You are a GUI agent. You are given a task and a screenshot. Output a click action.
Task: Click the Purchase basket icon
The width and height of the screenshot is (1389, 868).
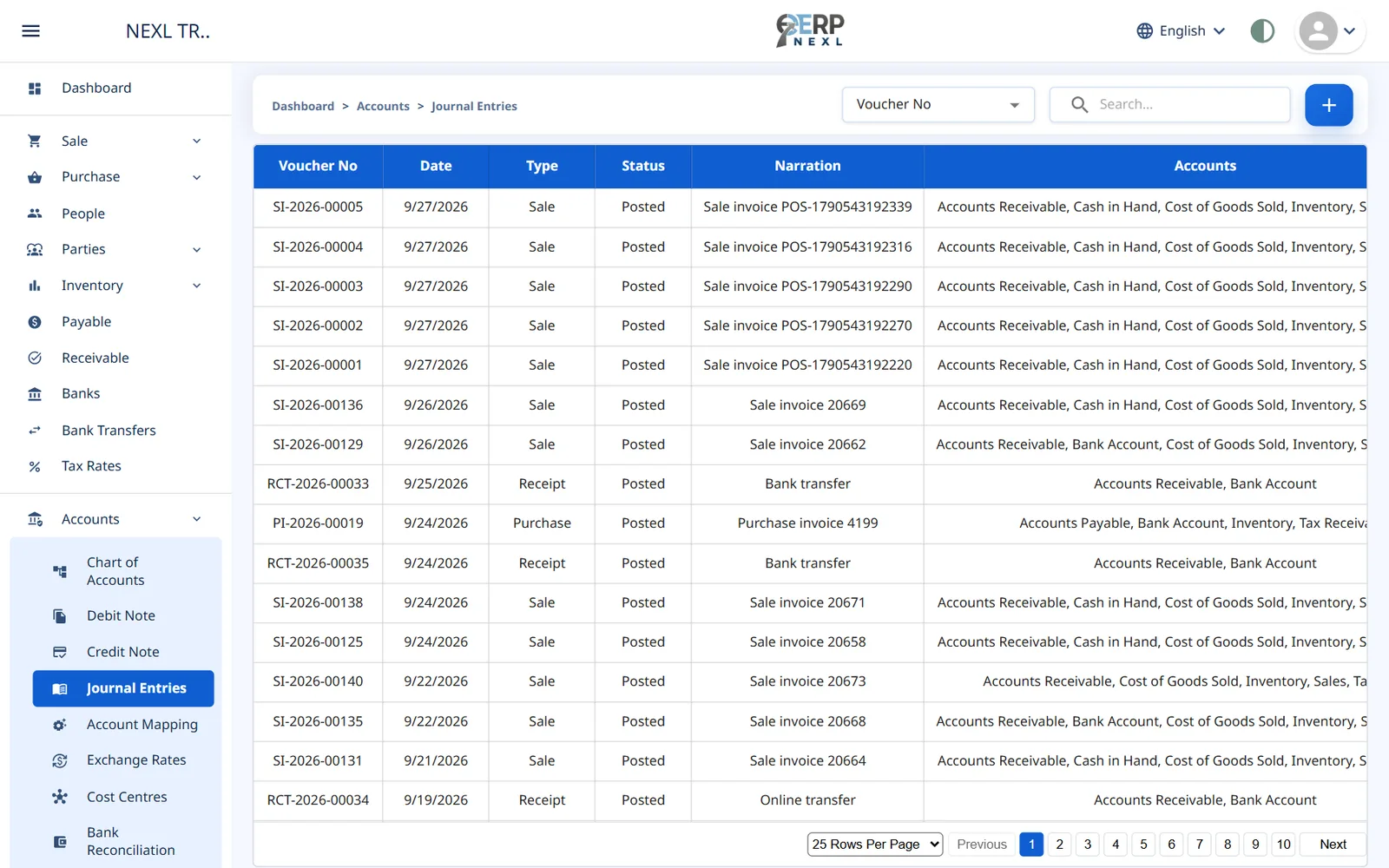click(x=35, y=177)
